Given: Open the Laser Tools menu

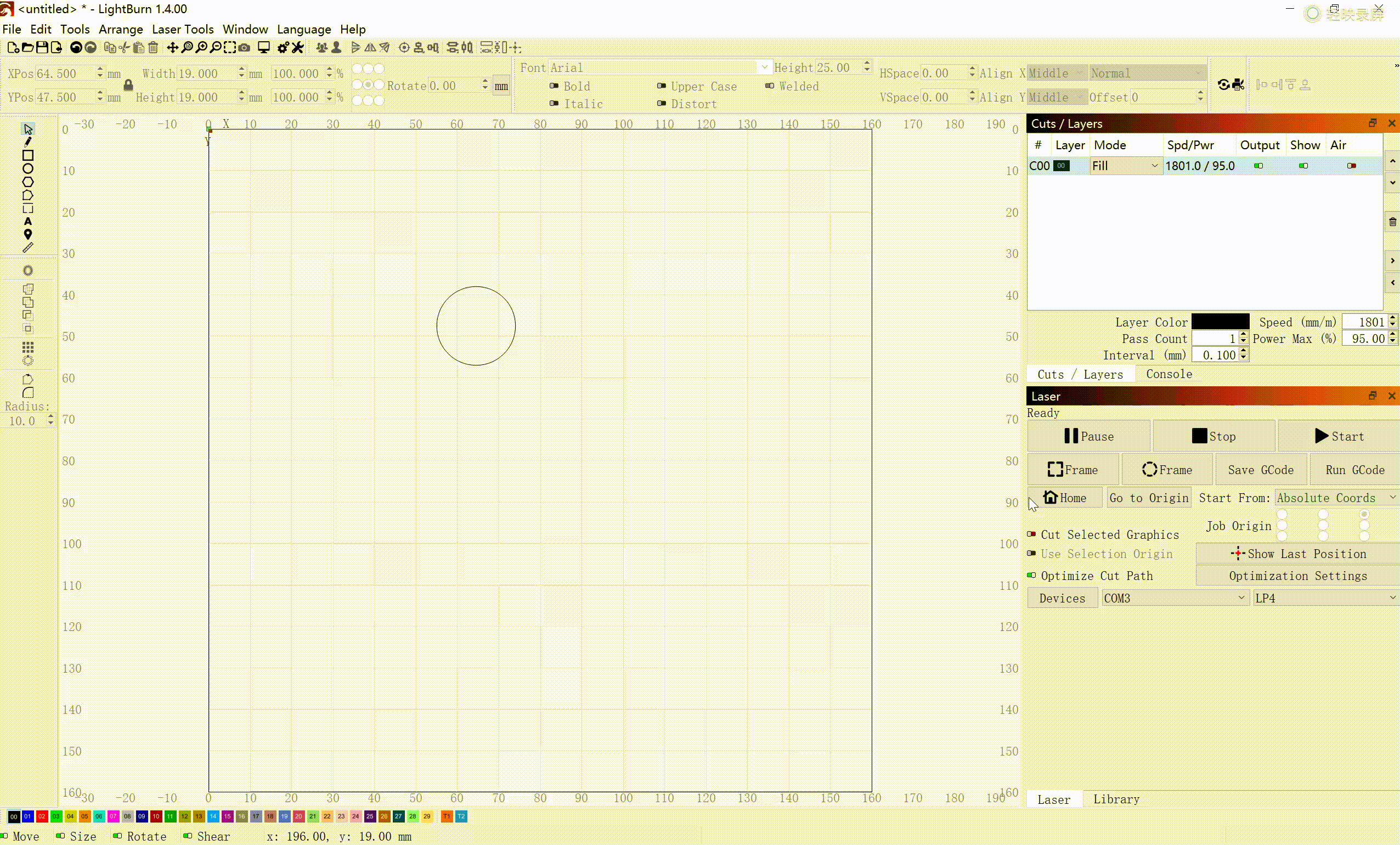Looking at the screenshot, I should pos(182,29).
